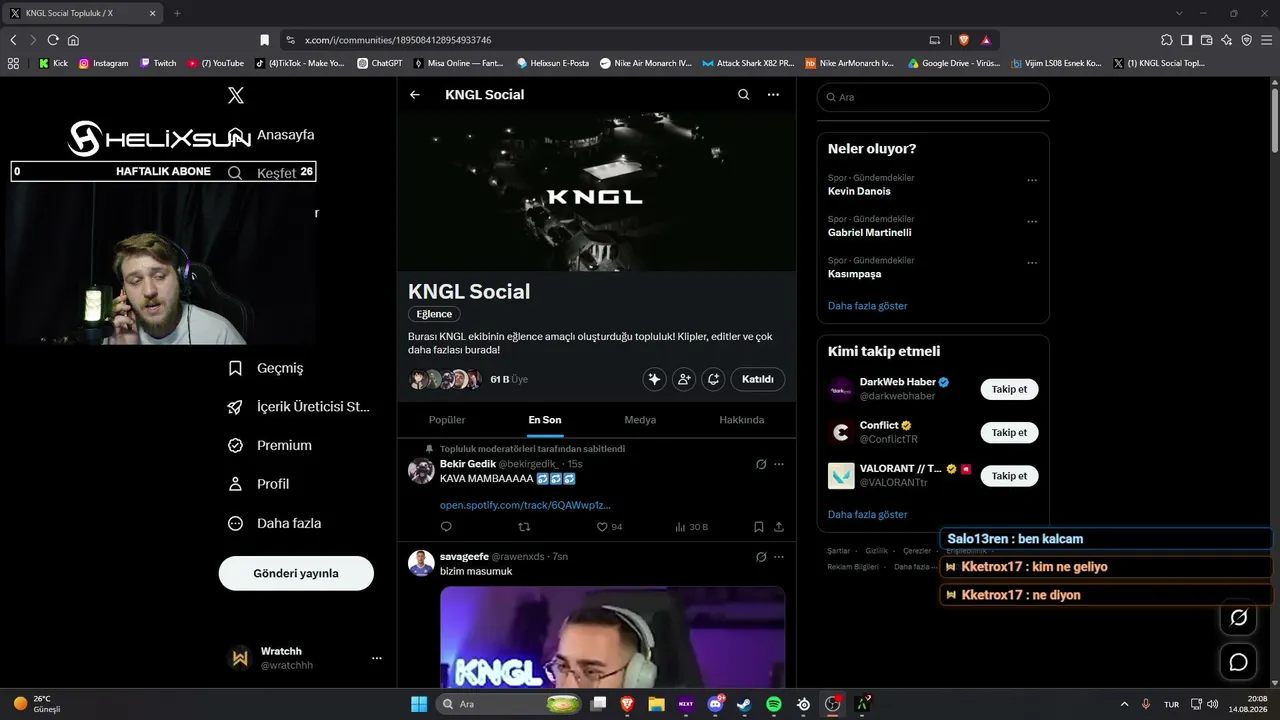Open options for Gabriel Martinelli trend

tap(1032, 222)
